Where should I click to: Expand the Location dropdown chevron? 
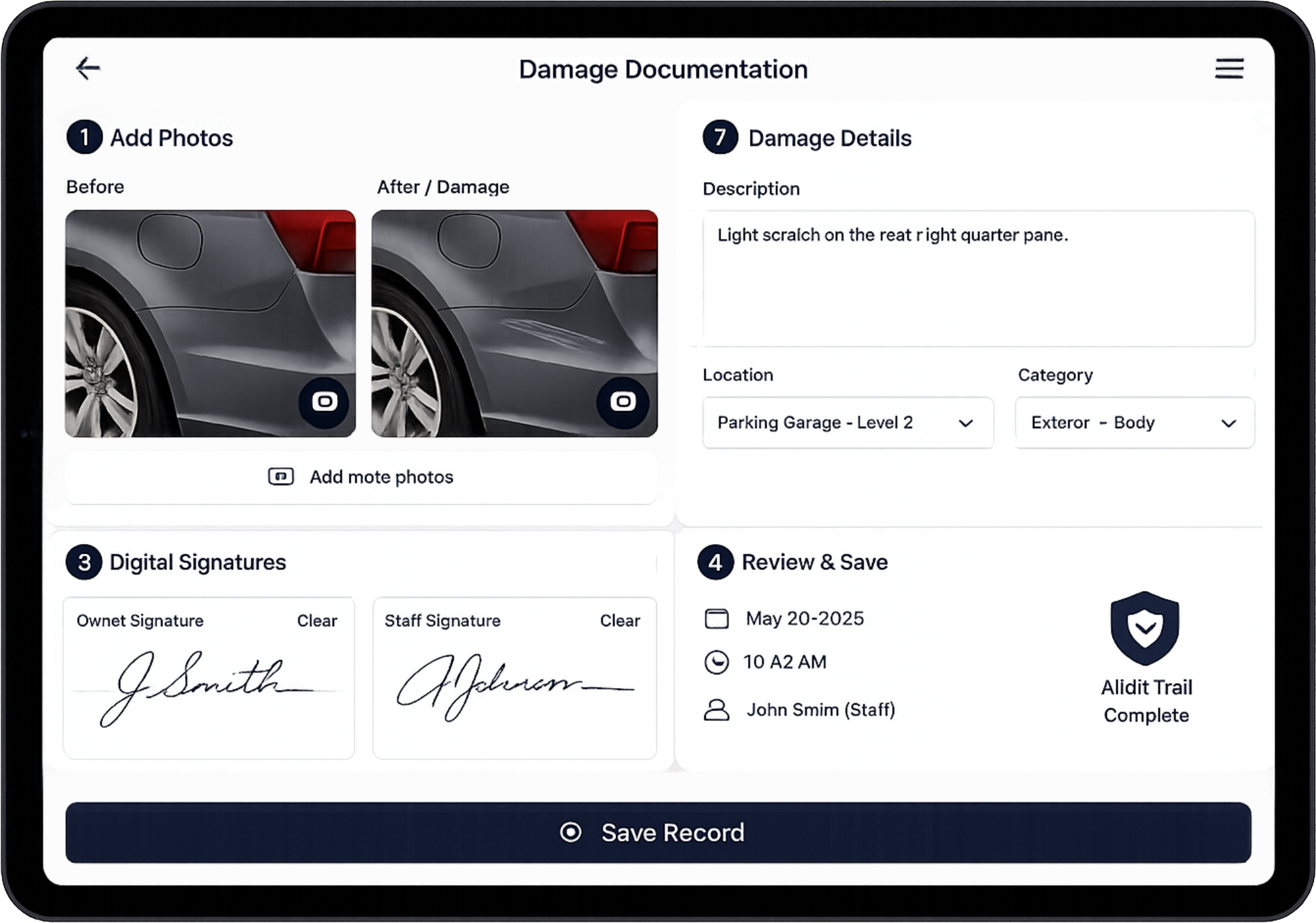coord(966,423)
